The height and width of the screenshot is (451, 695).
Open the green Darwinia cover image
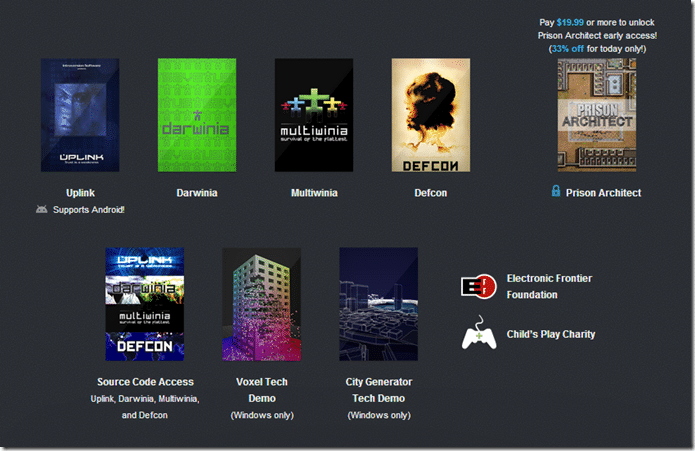197,115
